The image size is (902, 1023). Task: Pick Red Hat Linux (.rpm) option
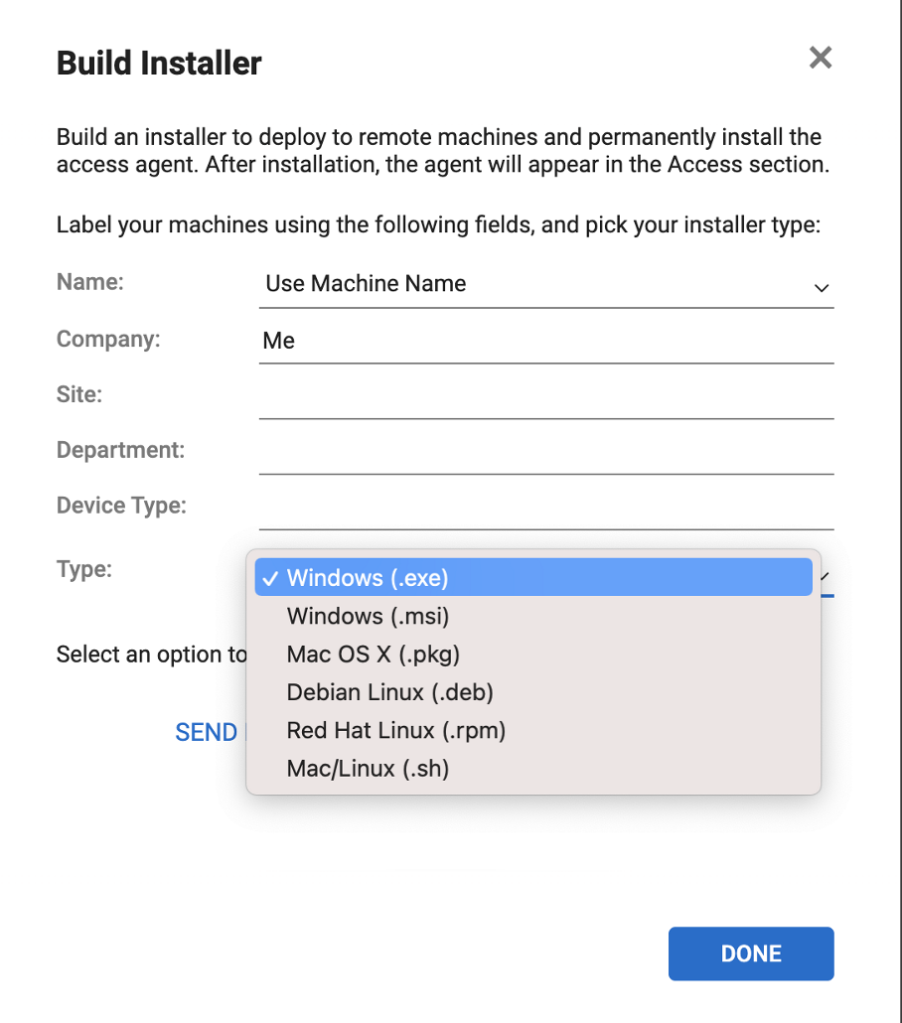(x=533, y=730)
